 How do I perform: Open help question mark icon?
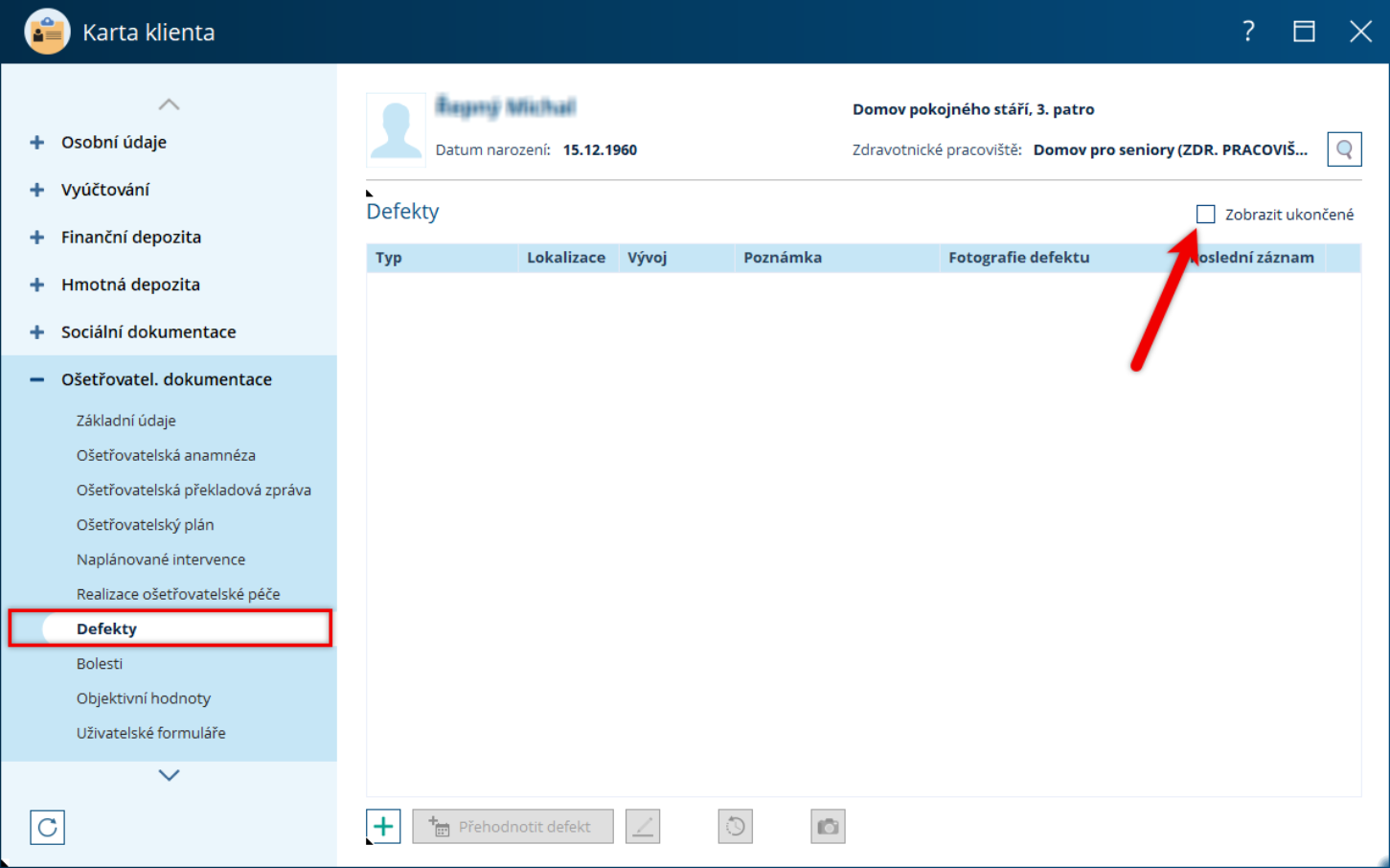1248,32
